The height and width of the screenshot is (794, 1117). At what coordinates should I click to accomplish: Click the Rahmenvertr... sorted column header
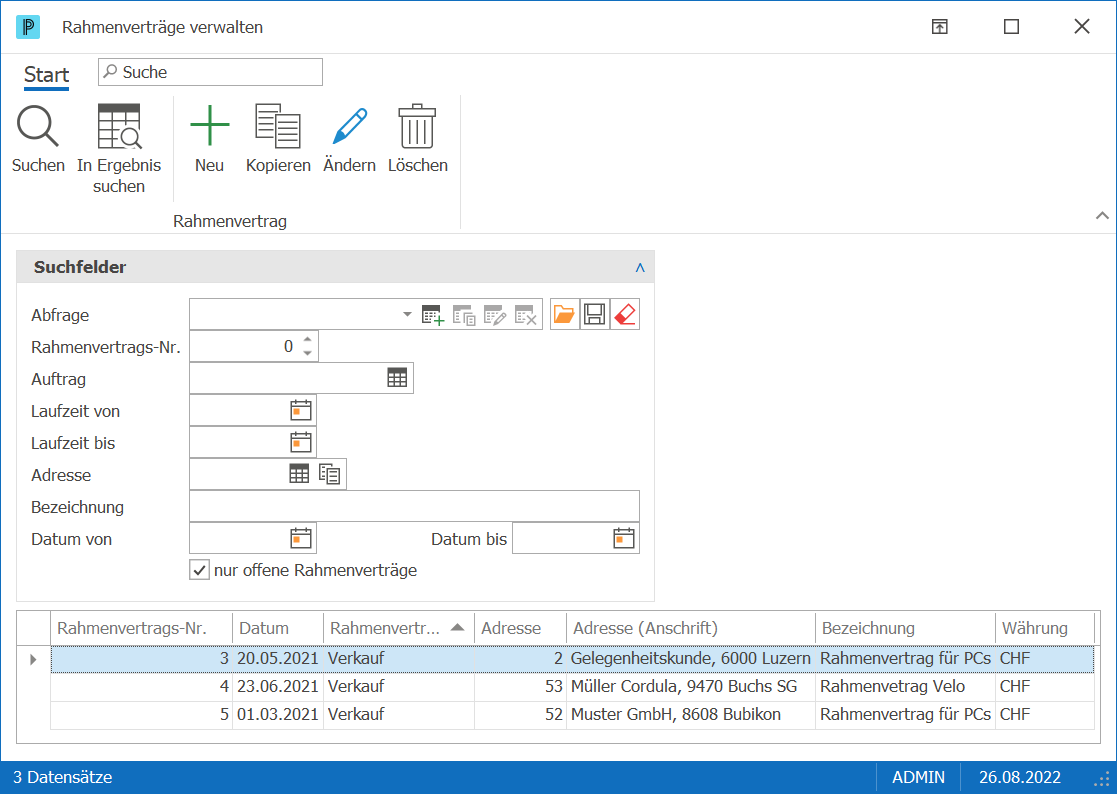[x=399, y=628]
